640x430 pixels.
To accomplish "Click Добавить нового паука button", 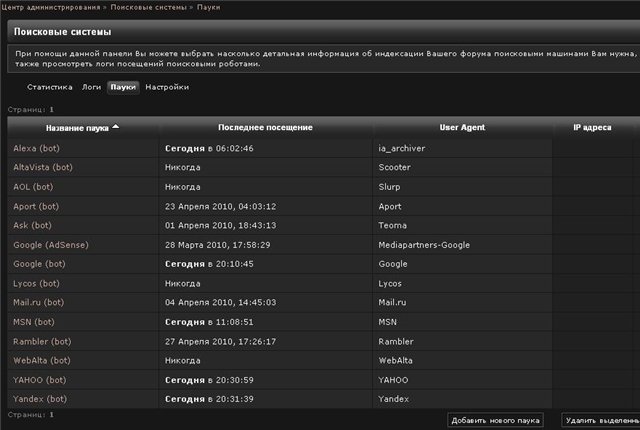I will point(496,420).
